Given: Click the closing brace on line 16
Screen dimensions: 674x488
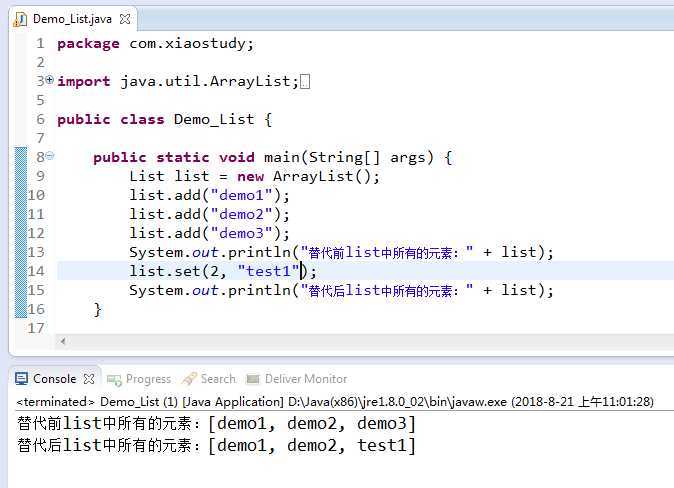Looking at the screenshot, I should tap(98, 310).
